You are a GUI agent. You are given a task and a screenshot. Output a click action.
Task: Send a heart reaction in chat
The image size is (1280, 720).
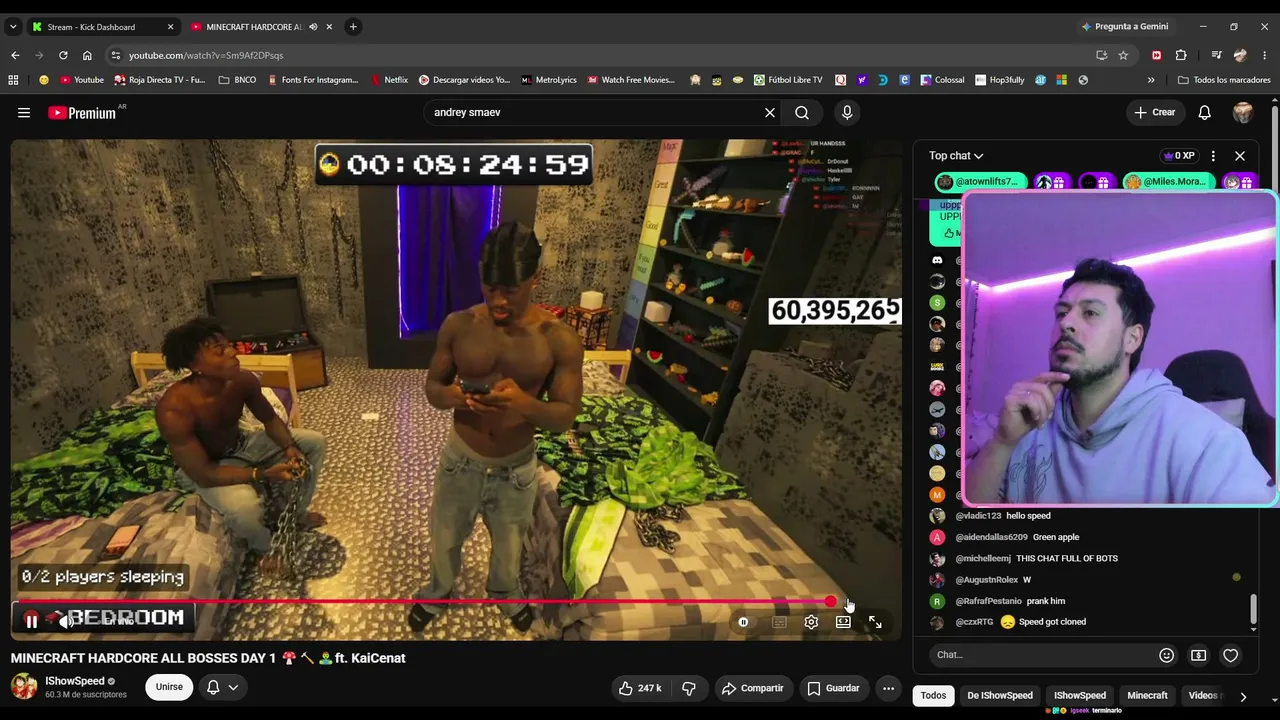click(1230, 655)
